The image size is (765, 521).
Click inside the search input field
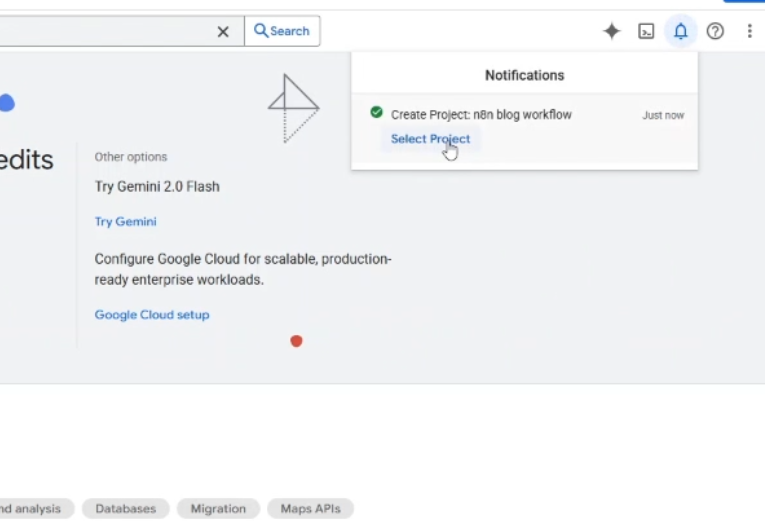coord(100,32)
